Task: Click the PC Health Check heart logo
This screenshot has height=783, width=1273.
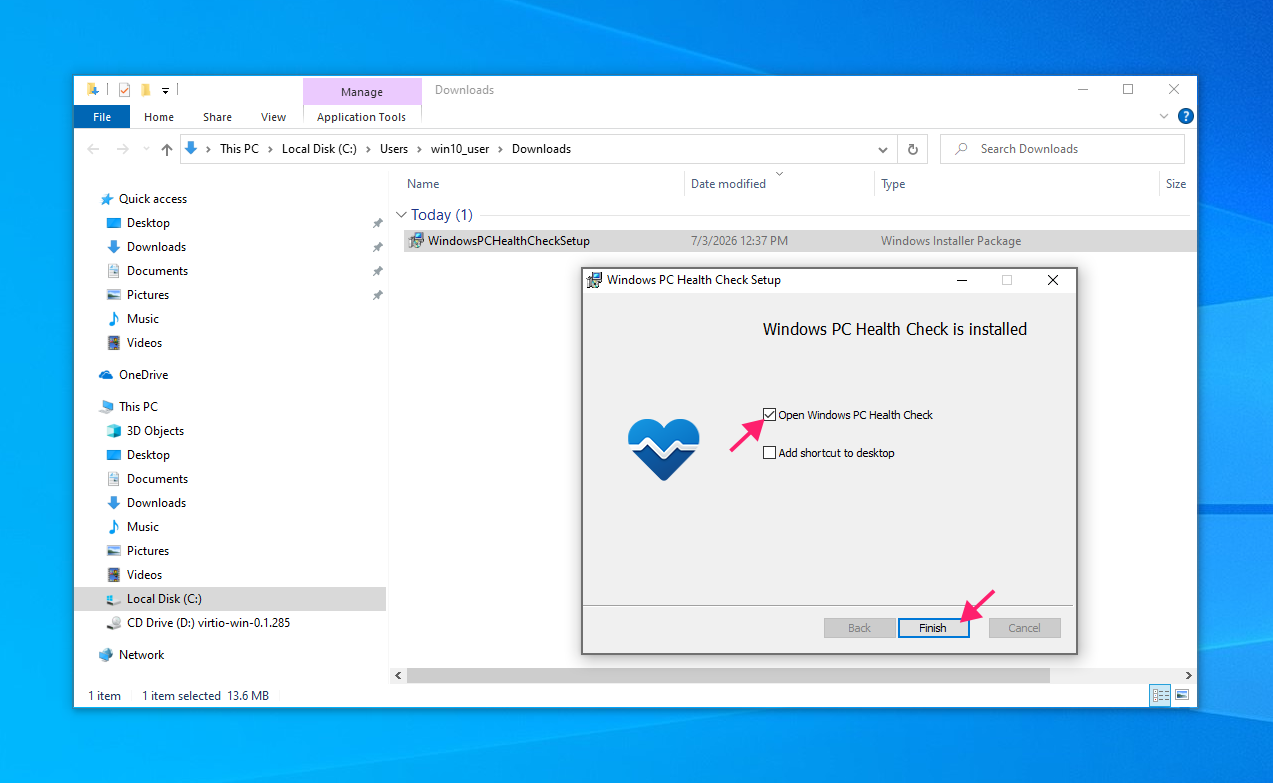Action: coord(664,449)
